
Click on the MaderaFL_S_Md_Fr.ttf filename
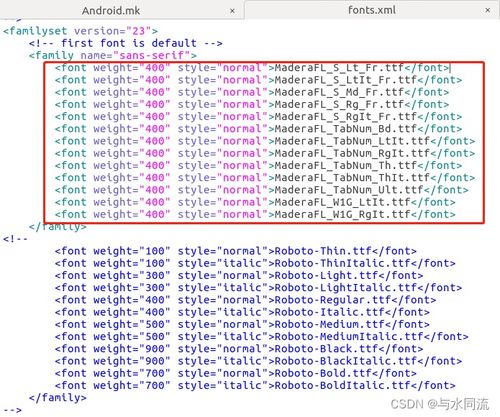339,92
